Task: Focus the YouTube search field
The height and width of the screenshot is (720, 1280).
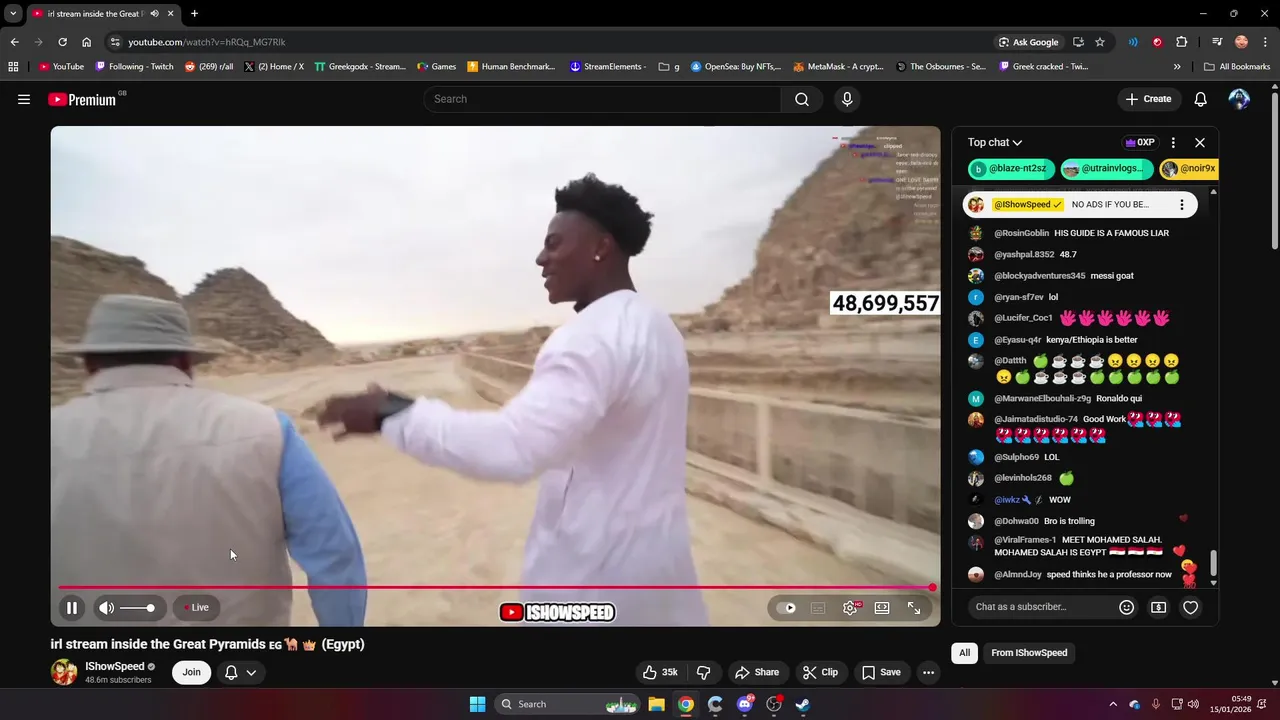Action: (x=603, y=99)
